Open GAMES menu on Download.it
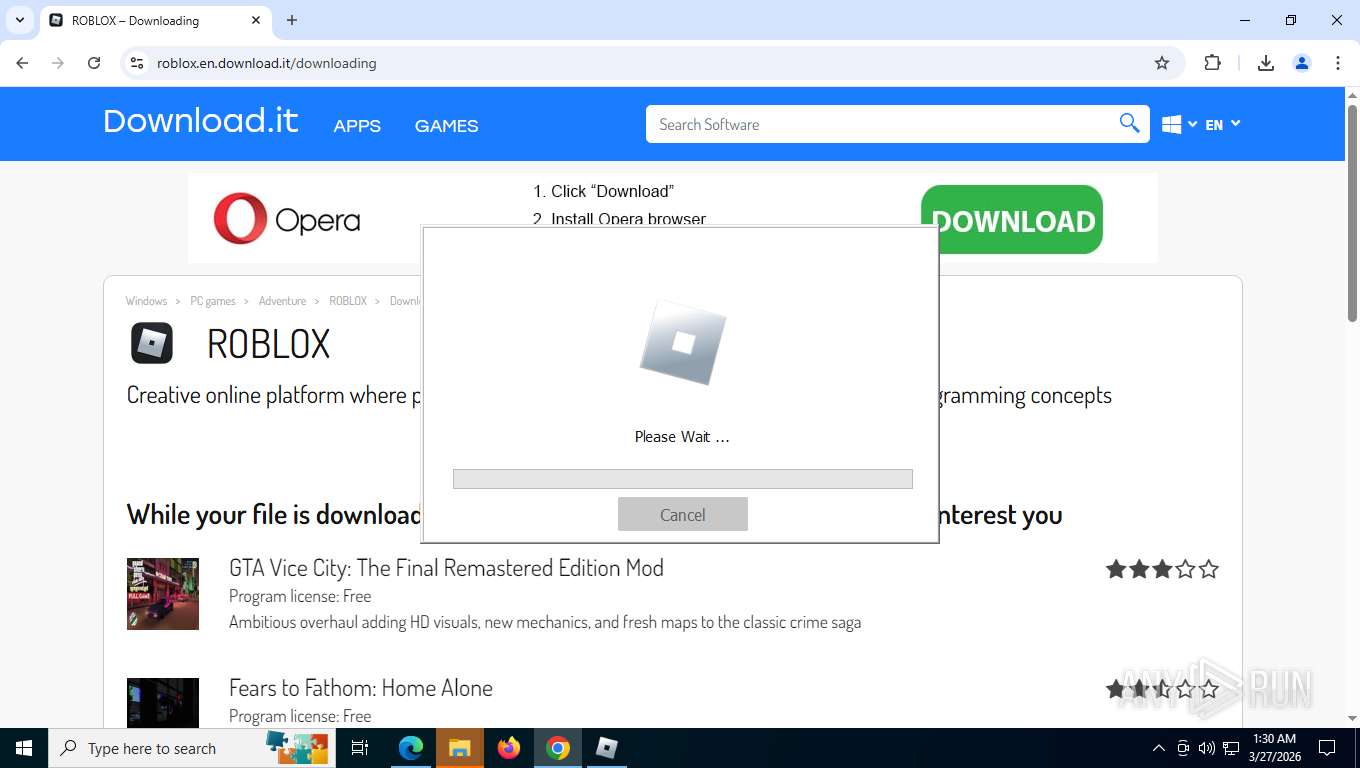The image size is (1360, 768). pyautogui.click(x=446, y=126)
